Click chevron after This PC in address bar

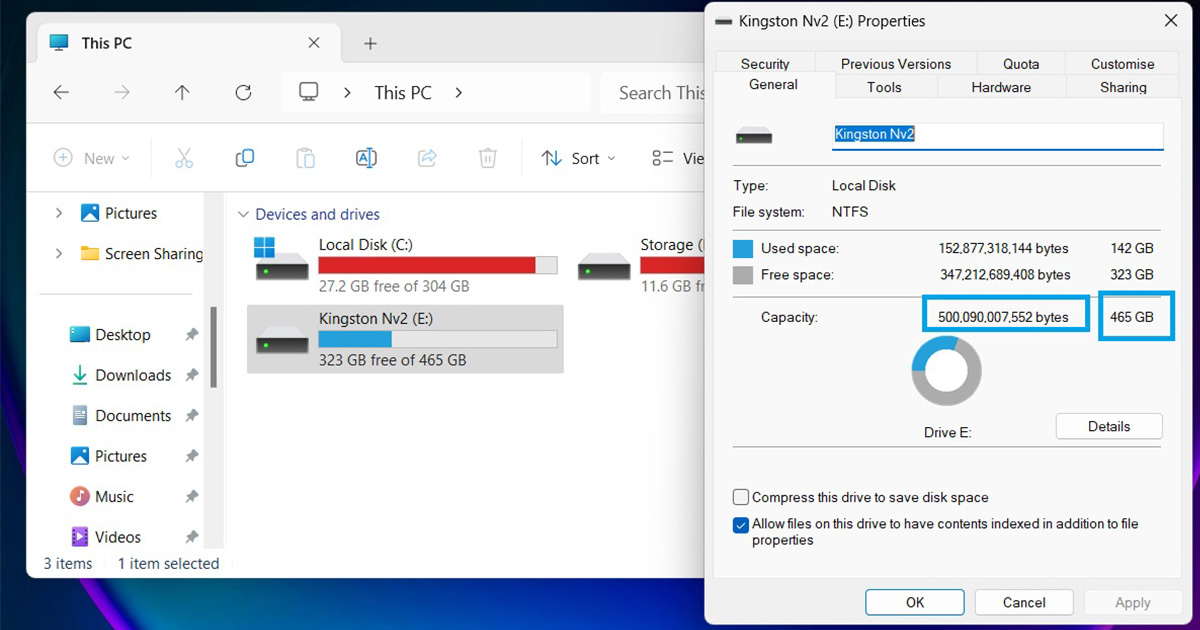[x=459, y=93]
